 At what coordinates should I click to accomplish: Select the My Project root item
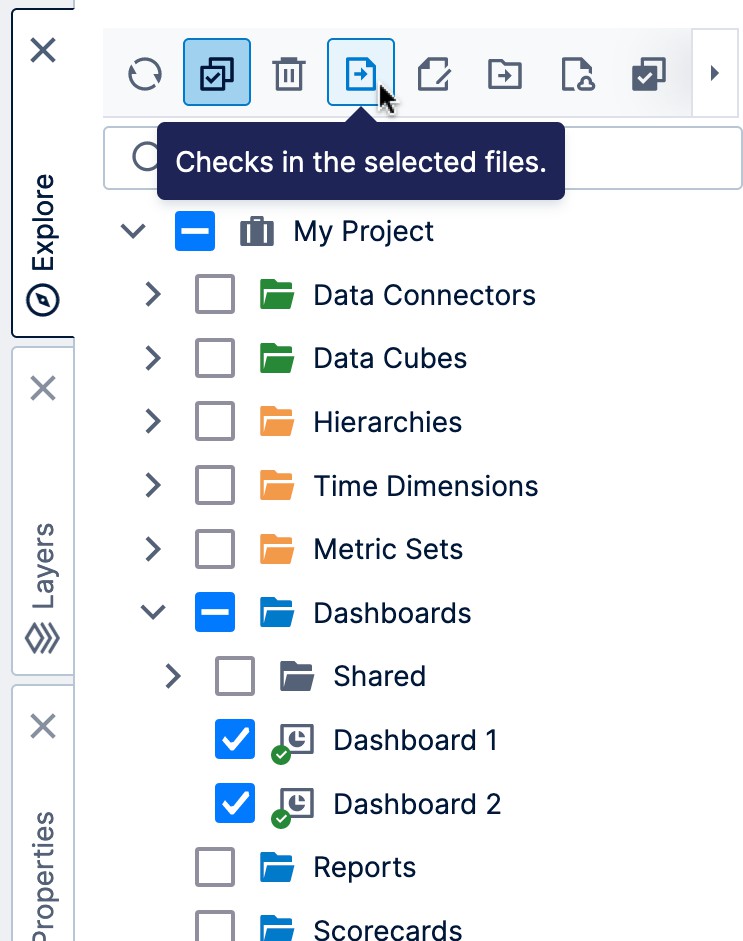[x=362, y=231]
